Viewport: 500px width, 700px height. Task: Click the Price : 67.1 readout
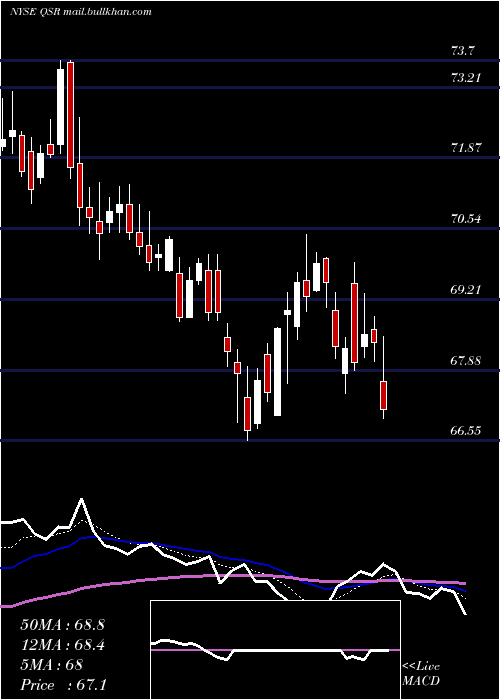click(x=63, y=685)
